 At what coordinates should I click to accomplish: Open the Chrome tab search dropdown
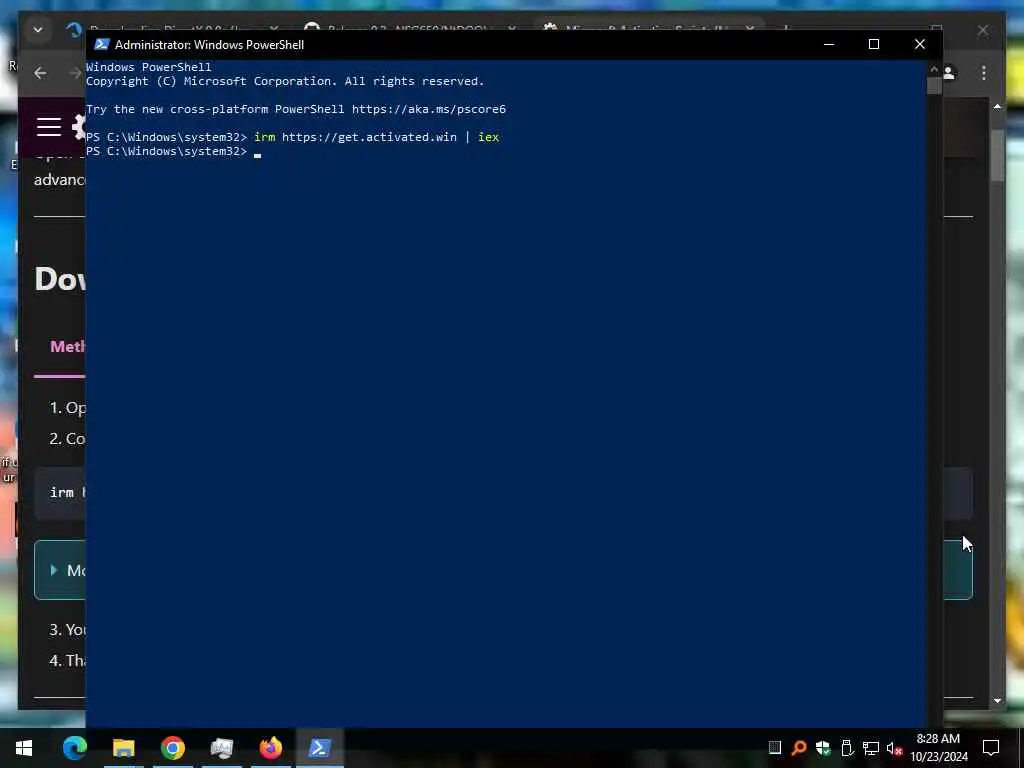pyautogui.click(x=38, y=30)
